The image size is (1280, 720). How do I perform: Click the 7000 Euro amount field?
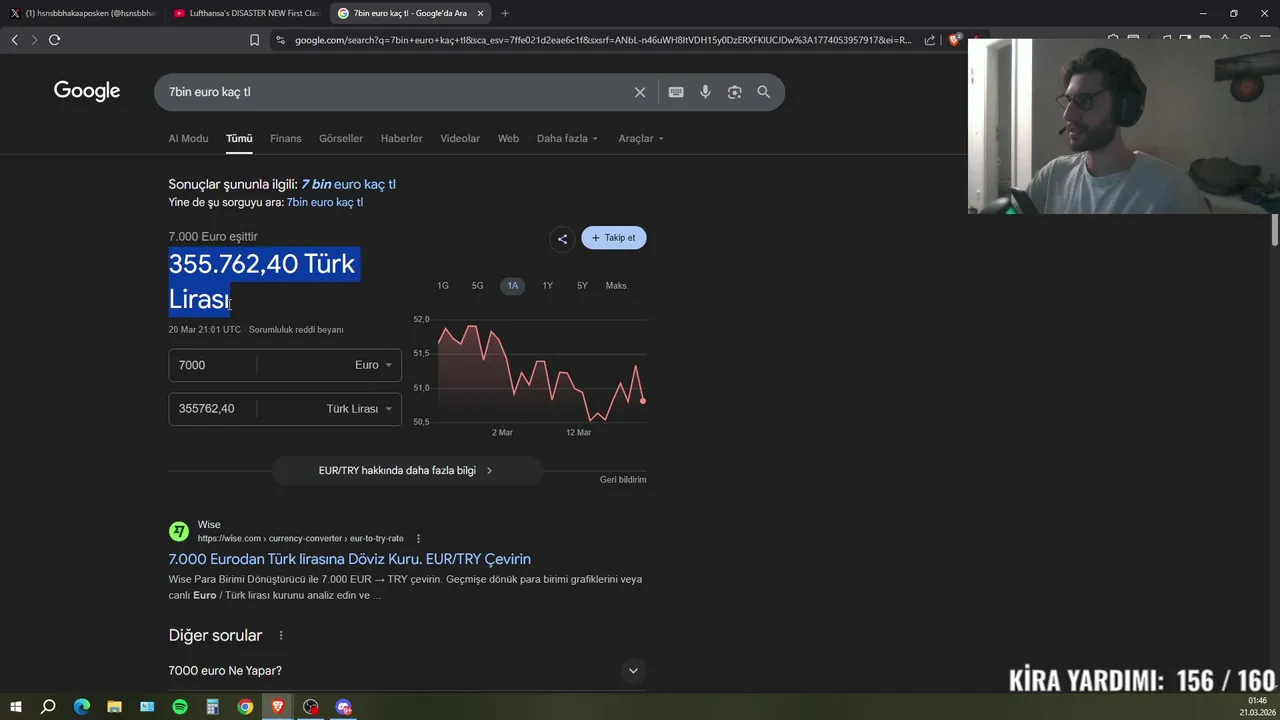212,365
